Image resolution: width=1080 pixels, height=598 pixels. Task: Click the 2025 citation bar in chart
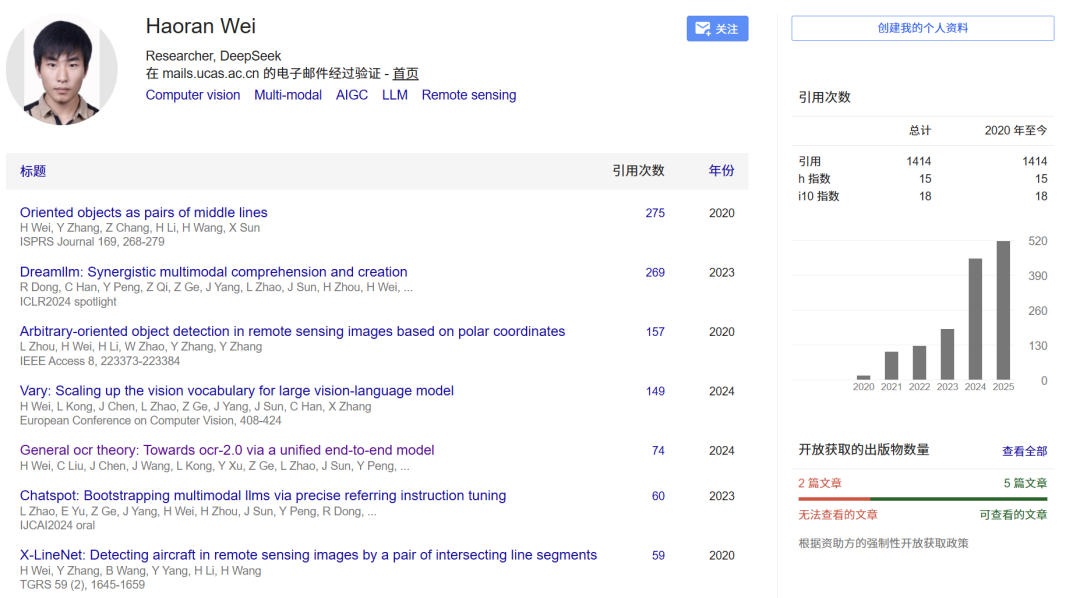1003,310
